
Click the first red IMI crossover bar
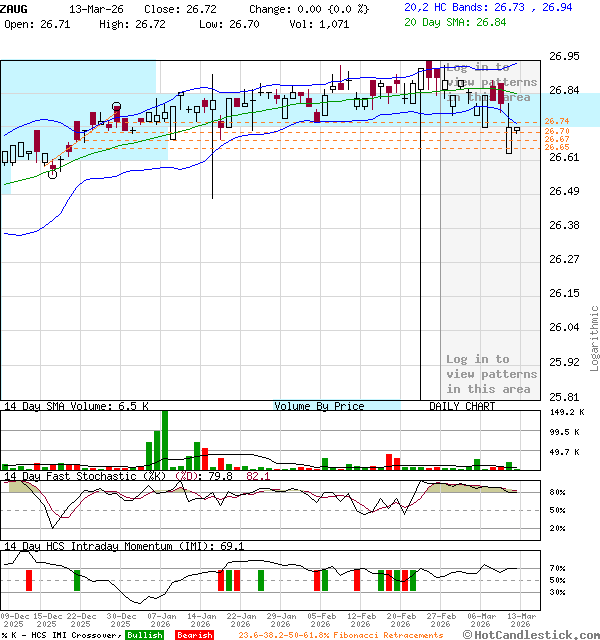click(29, 579)
